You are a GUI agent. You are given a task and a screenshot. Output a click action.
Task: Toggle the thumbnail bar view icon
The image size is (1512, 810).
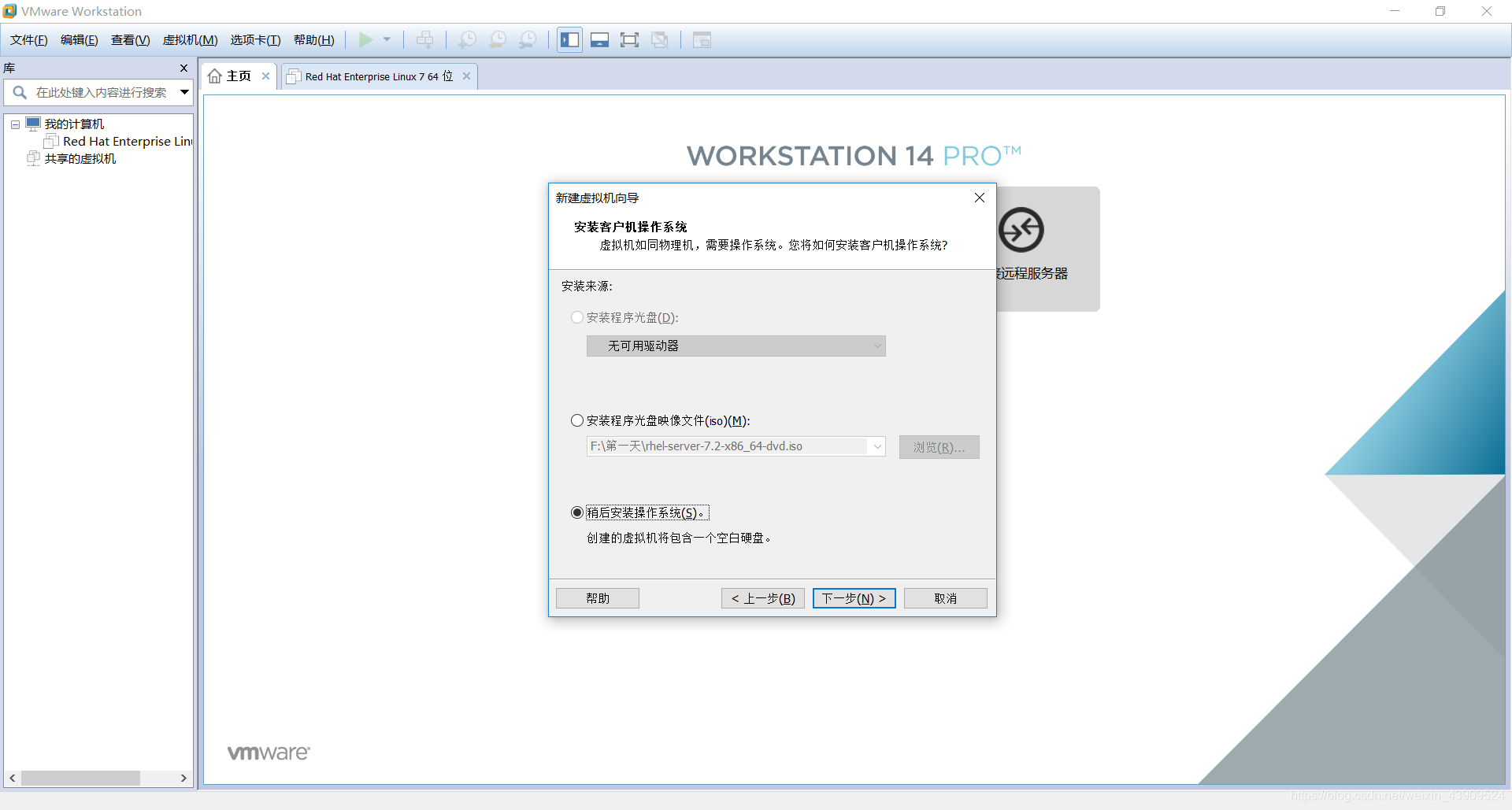click(x=600, y=39)
